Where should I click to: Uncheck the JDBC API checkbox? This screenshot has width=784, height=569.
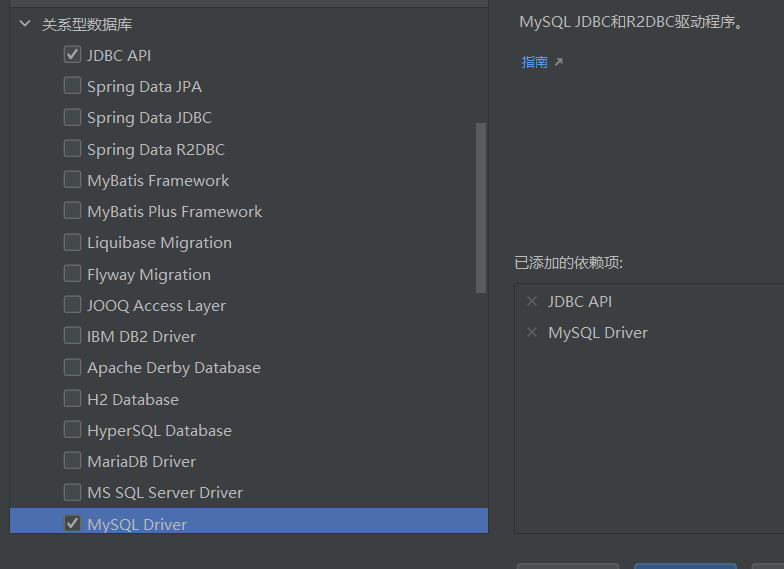point(72,54)
